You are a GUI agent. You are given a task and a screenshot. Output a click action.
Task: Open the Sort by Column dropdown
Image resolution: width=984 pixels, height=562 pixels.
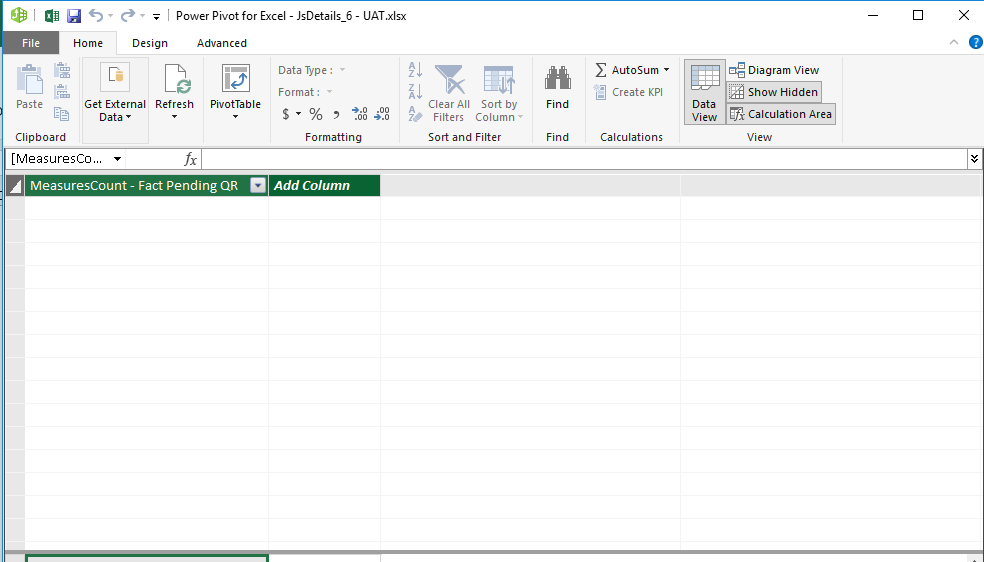(x=520, y=117)
